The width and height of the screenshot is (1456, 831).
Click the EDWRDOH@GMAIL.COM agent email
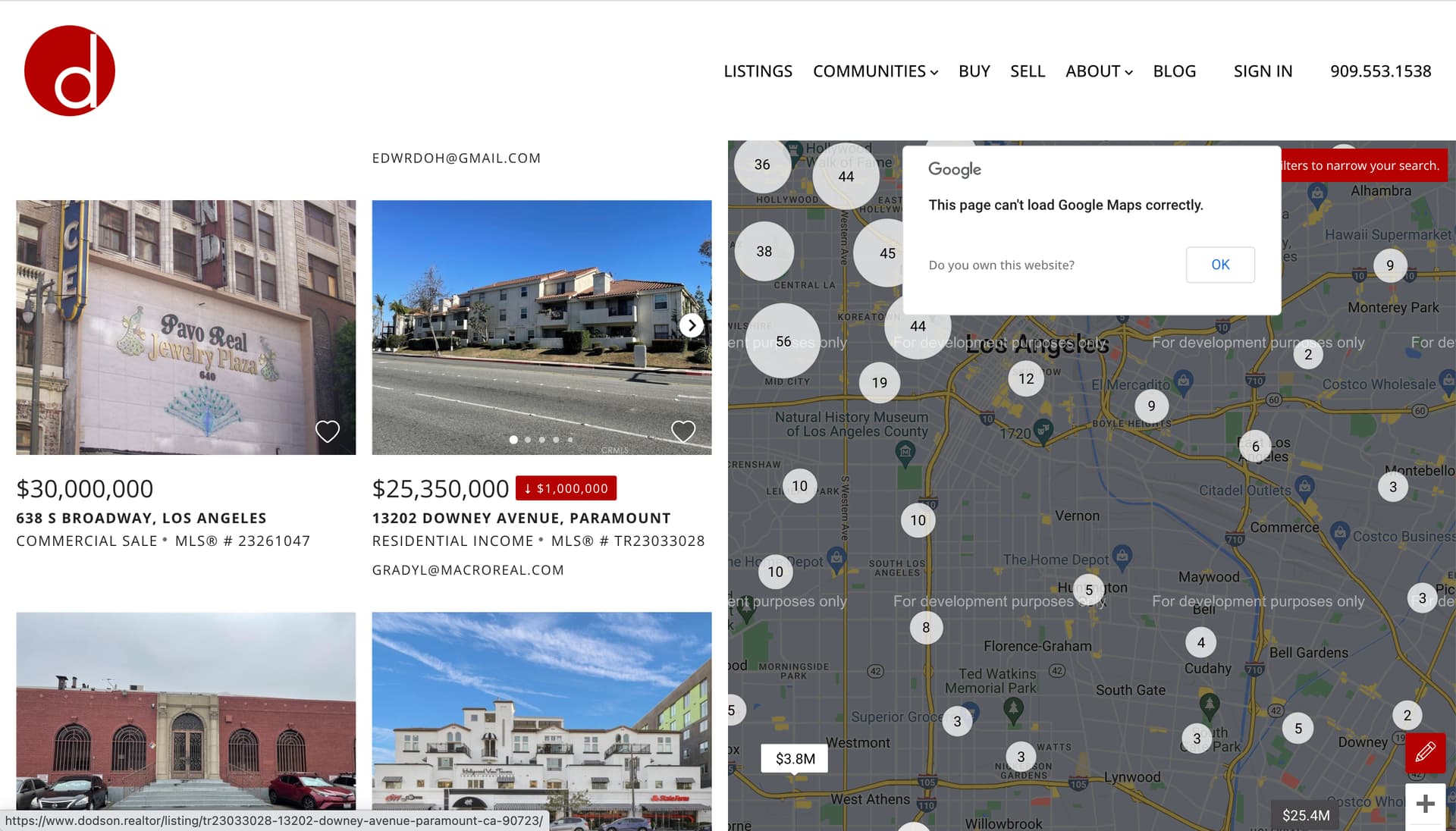tap(457, 158)
